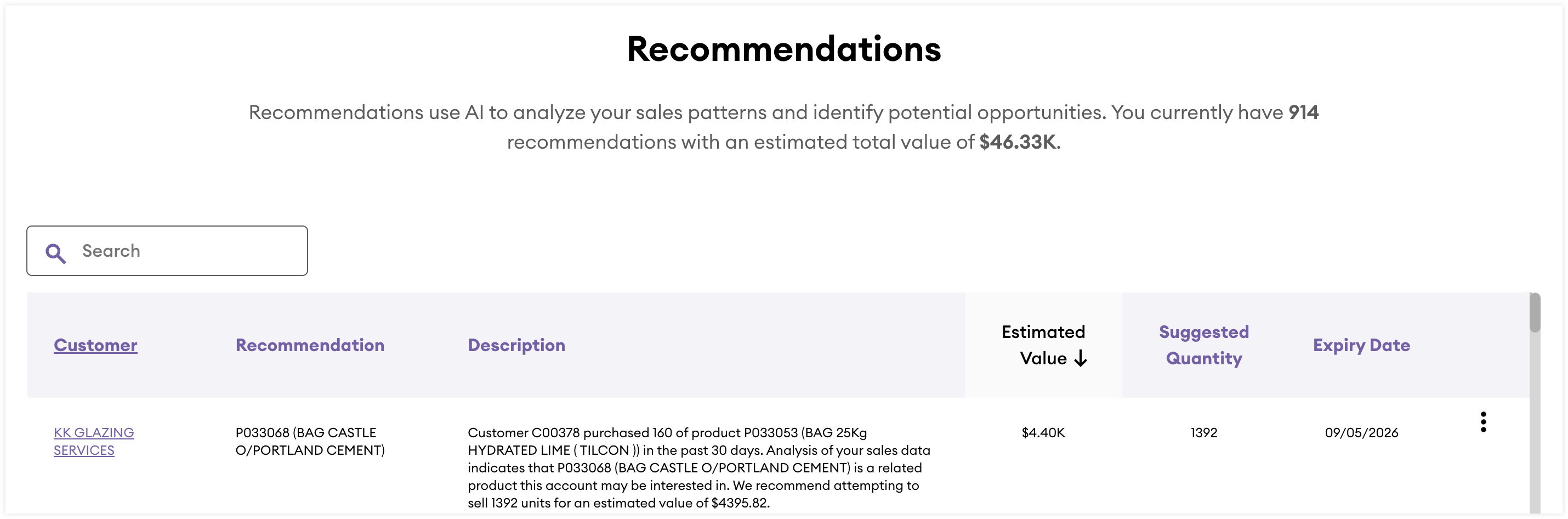Click the descending sort arrow on Estimated Value
This screenshot has width=1568, height=519.
[1081, 358]
